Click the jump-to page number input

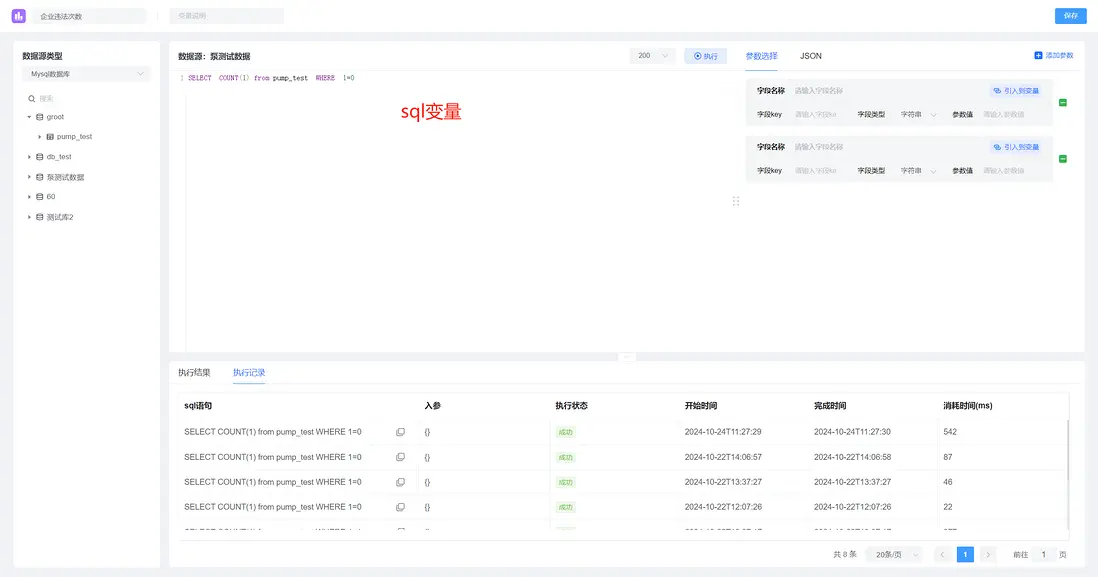[1043, 555]
